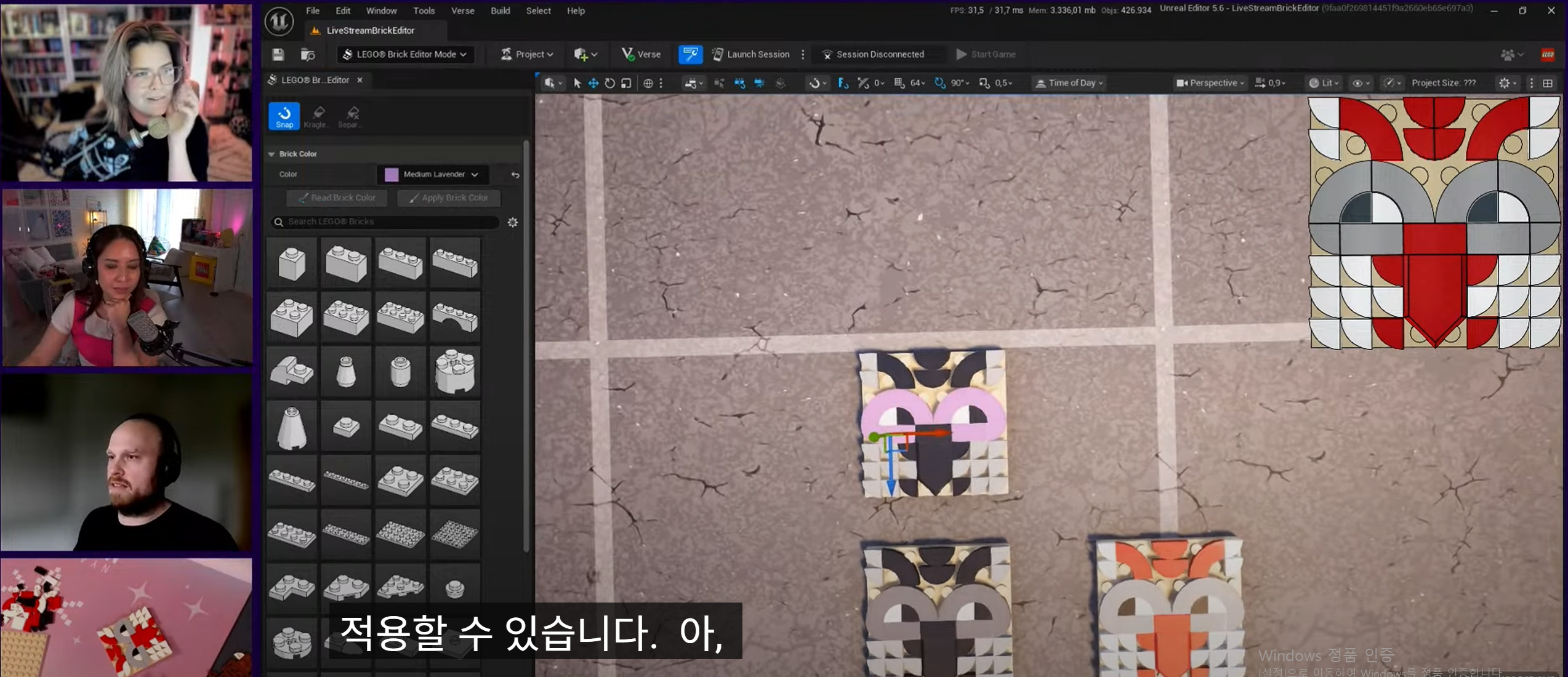Select the 2x2 brick thumbnail
Viewport: 1568px width, 677px height.
pos(292,317)
